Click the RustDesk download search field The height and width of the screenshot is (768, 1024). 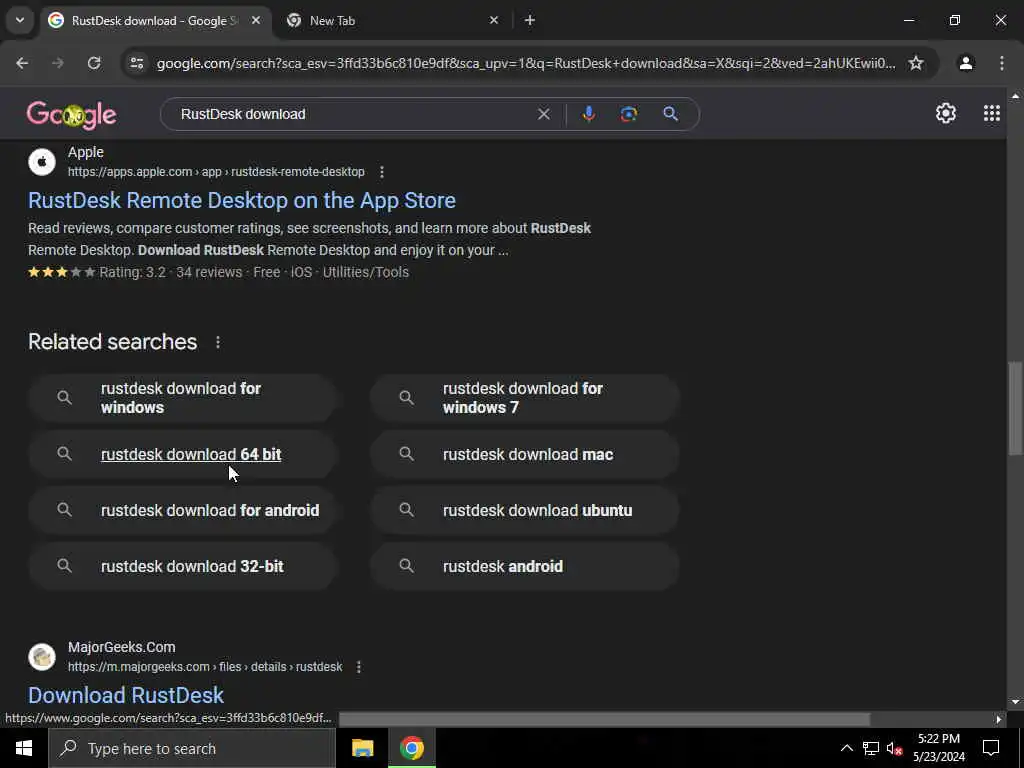click(353, 114)
